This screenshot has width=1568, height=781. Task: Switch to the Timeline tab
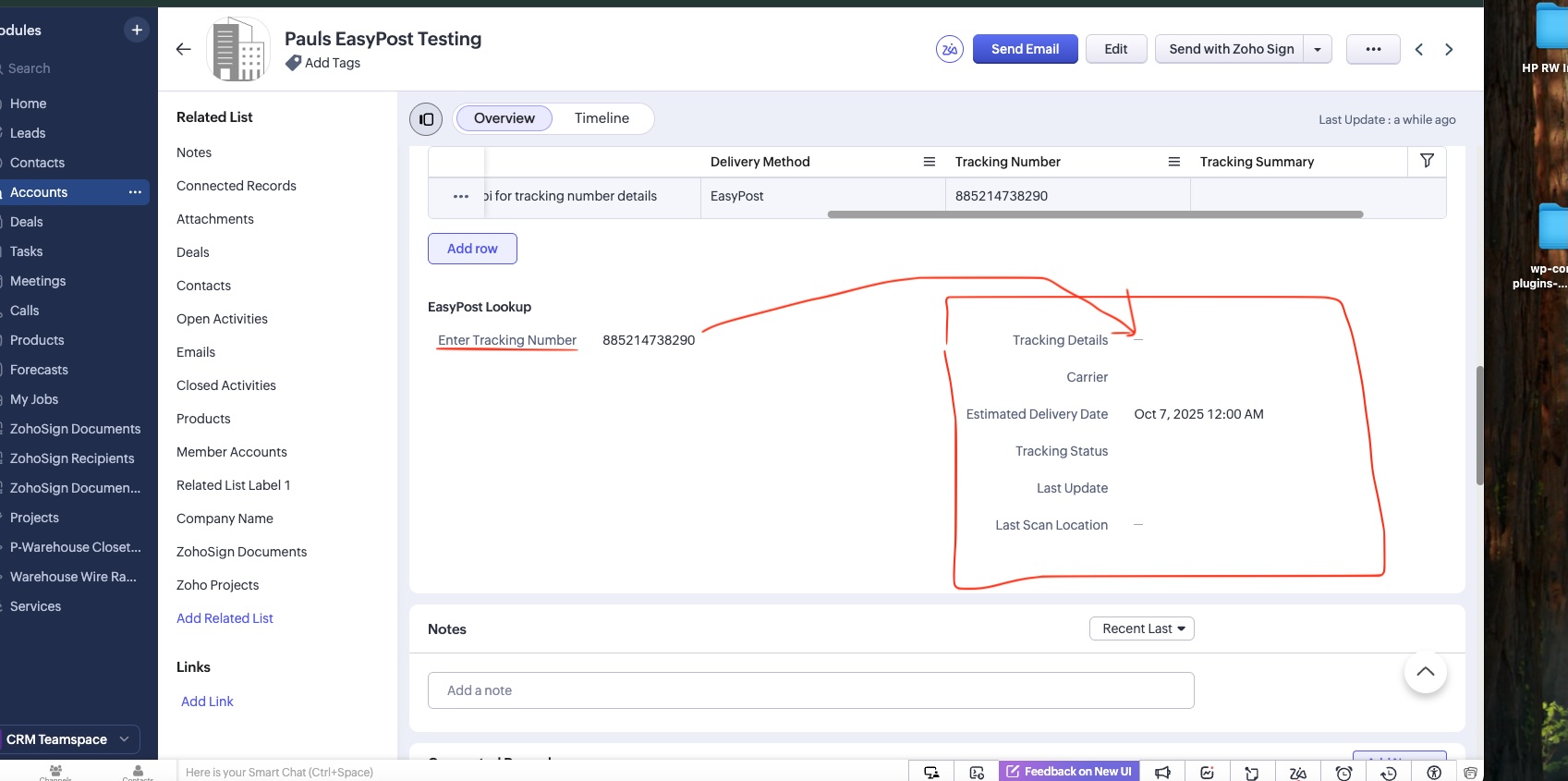pyautogui.click(x=602, y=118)
